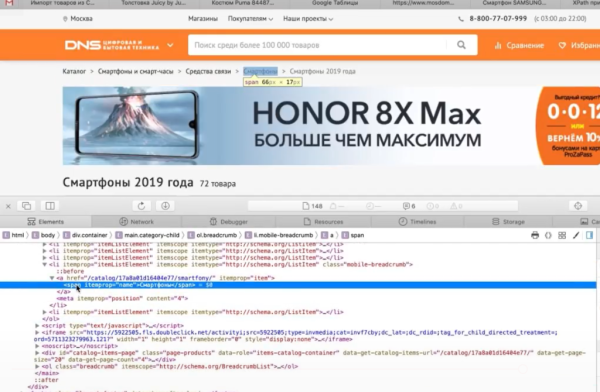Open the Network tab
This screenshot has width=600, height=392.
pos(137,222)
